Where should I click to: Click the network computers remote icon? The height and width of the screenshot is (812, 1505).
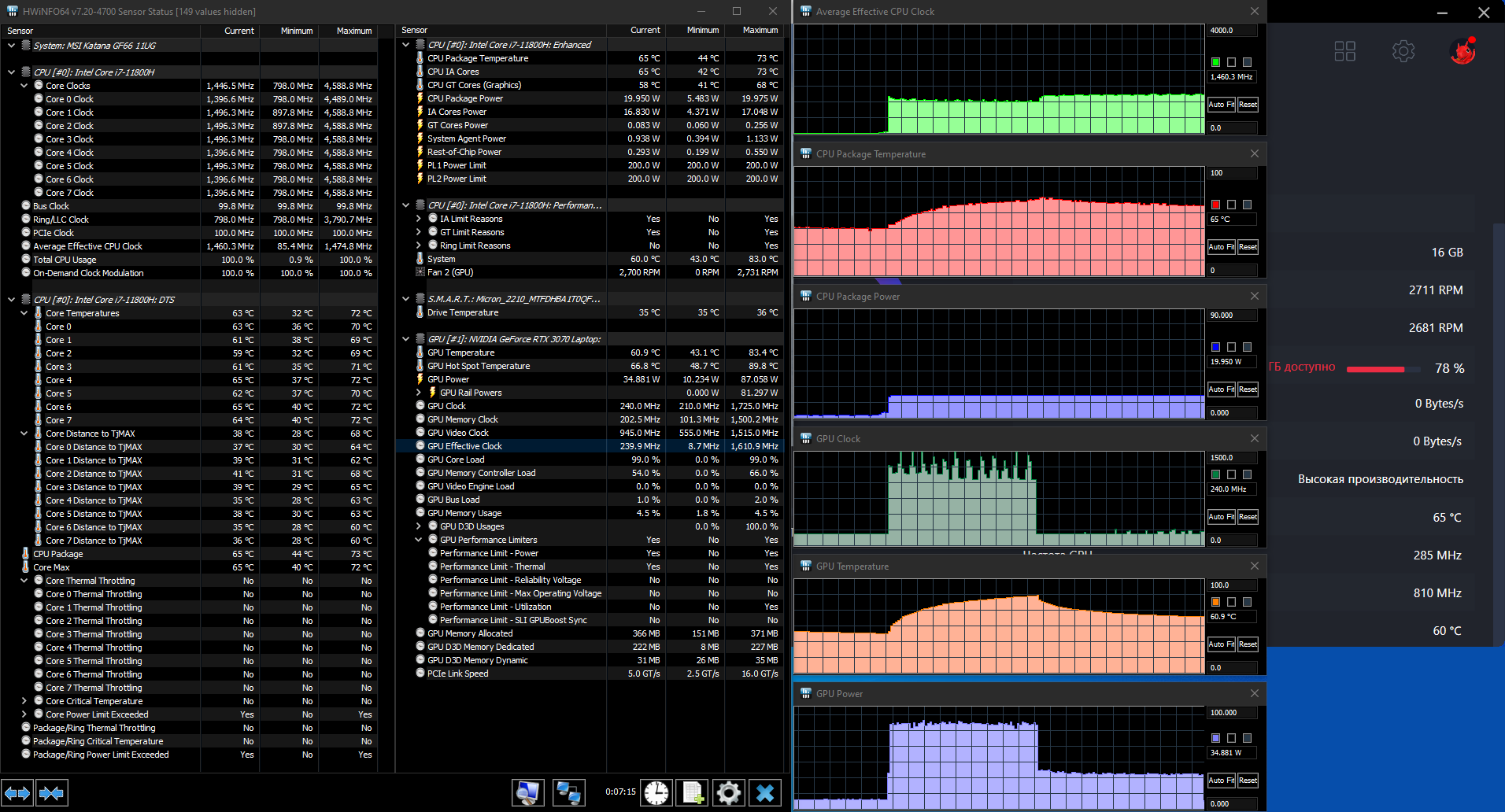[568, 792]
